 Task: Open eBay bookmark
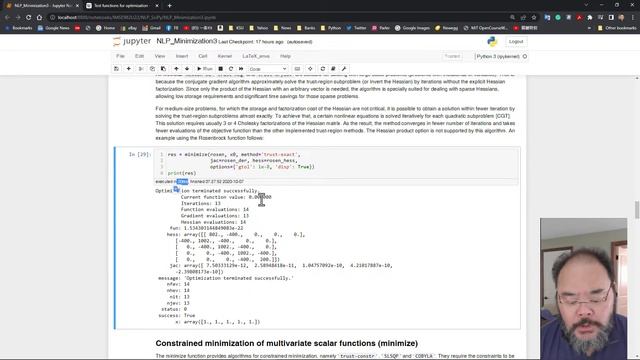pos(129,28)
